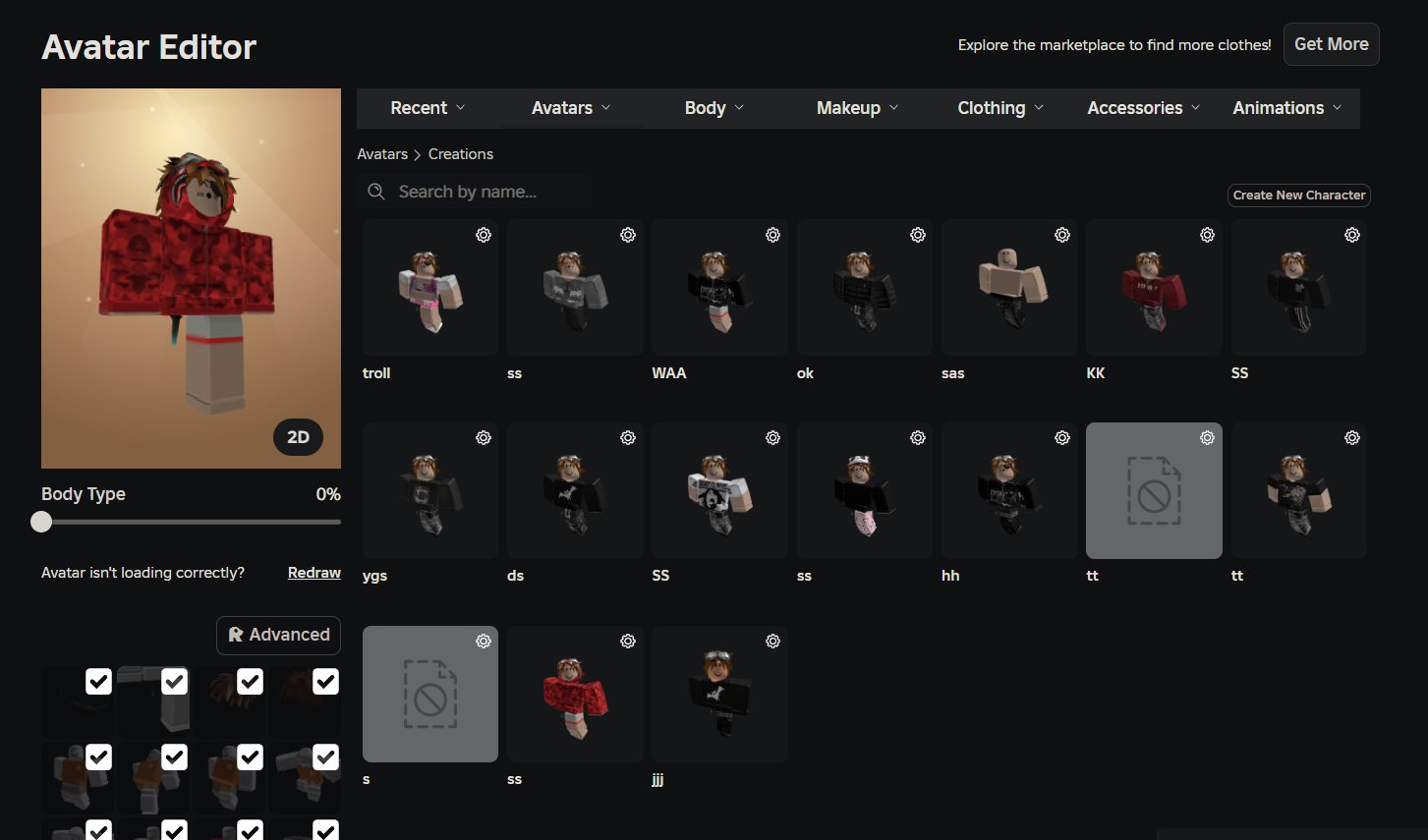Uncheck the spiky brown hair item checkbox
Viewport: 1428px width, 840px height.
point(250,681)
